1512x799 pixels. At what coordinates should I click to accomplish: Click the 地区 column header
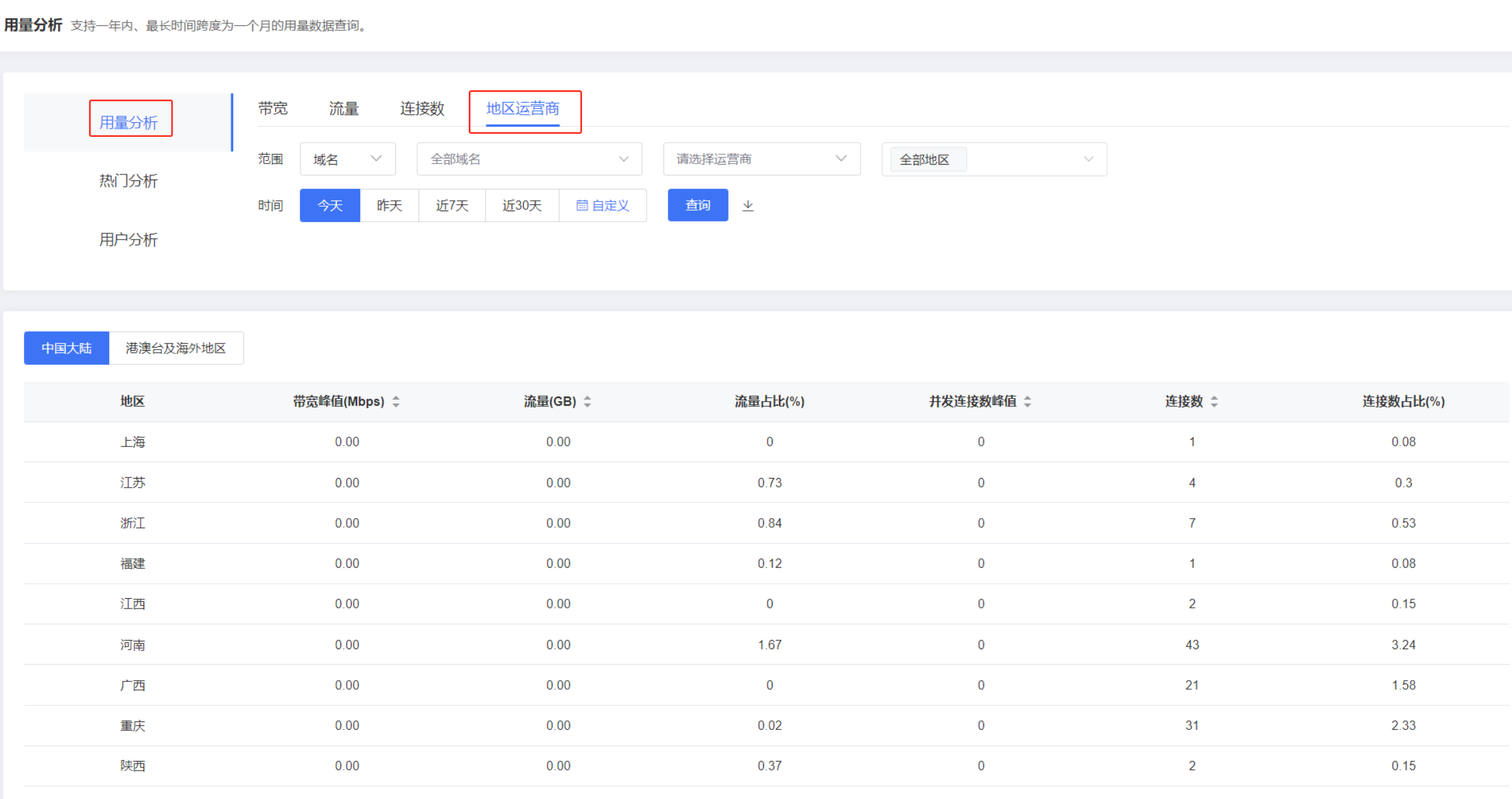click(x=132, y=401)
